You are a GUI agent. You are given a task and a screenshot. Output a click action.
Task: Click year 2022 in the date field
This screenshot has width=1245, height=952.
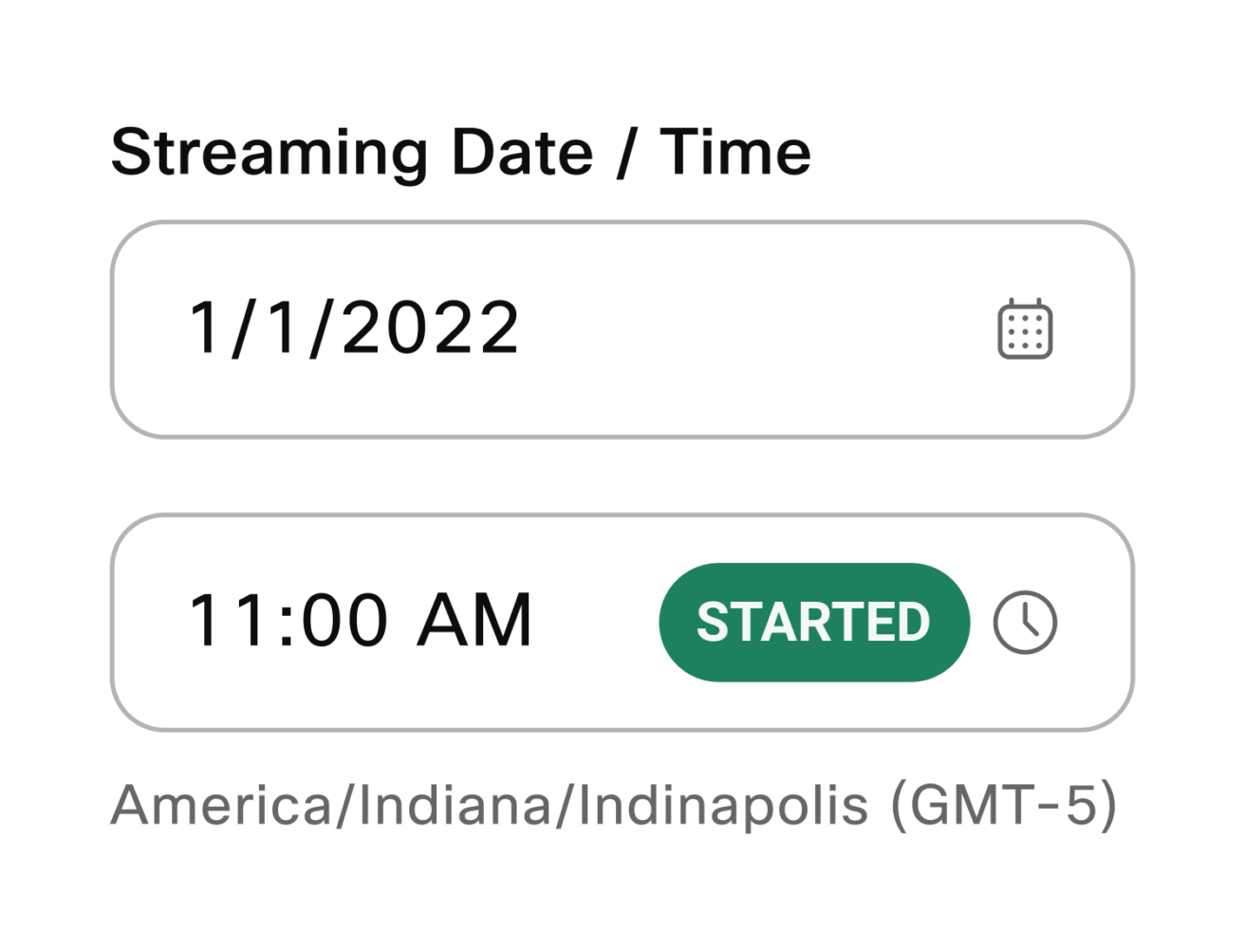point(430,328)
